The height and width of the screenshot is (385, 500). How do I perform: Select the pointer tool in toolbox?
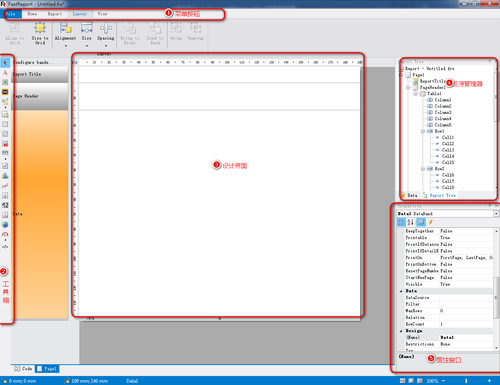[x=5, y=63]
